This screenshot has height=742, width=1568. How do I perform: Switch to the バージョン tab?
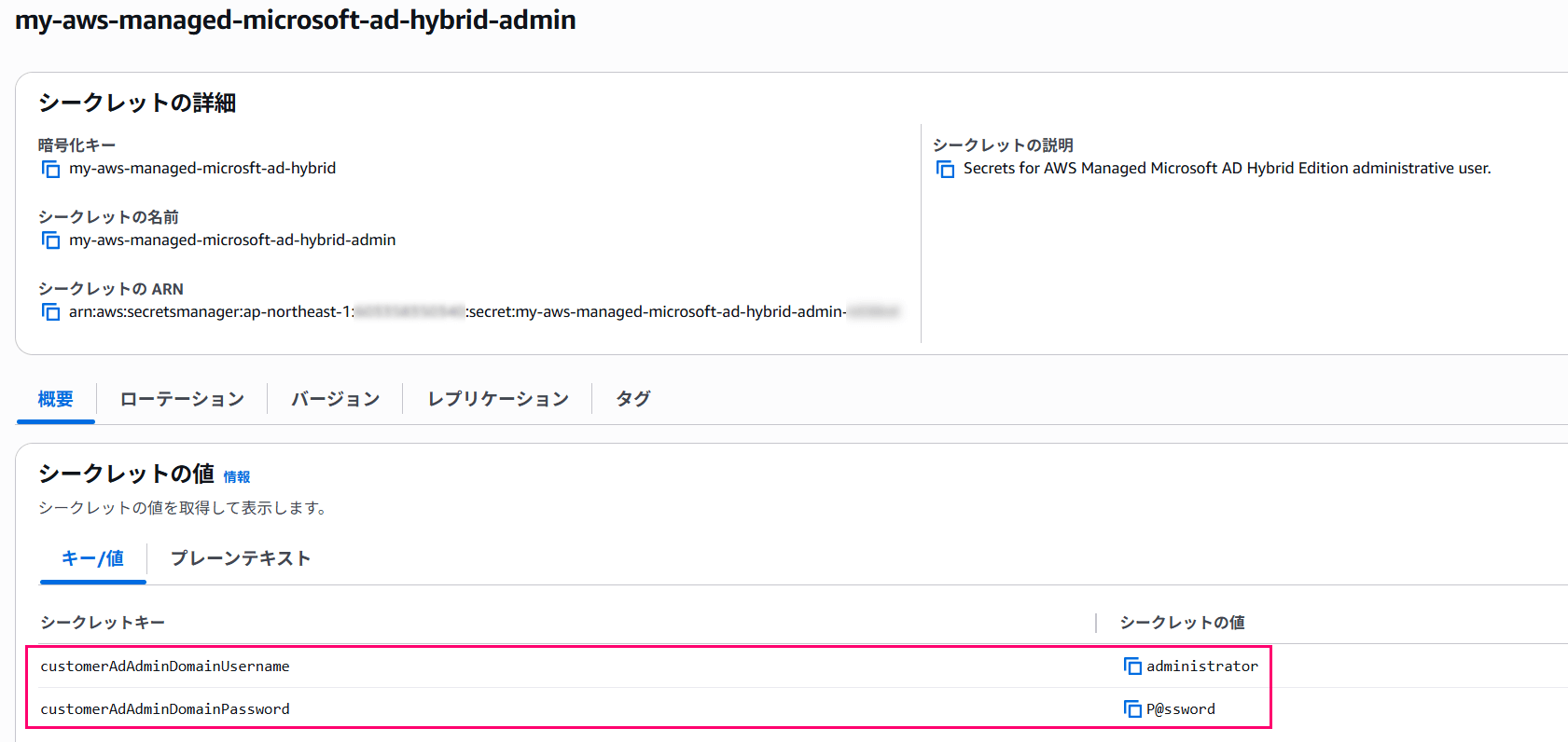336,399
